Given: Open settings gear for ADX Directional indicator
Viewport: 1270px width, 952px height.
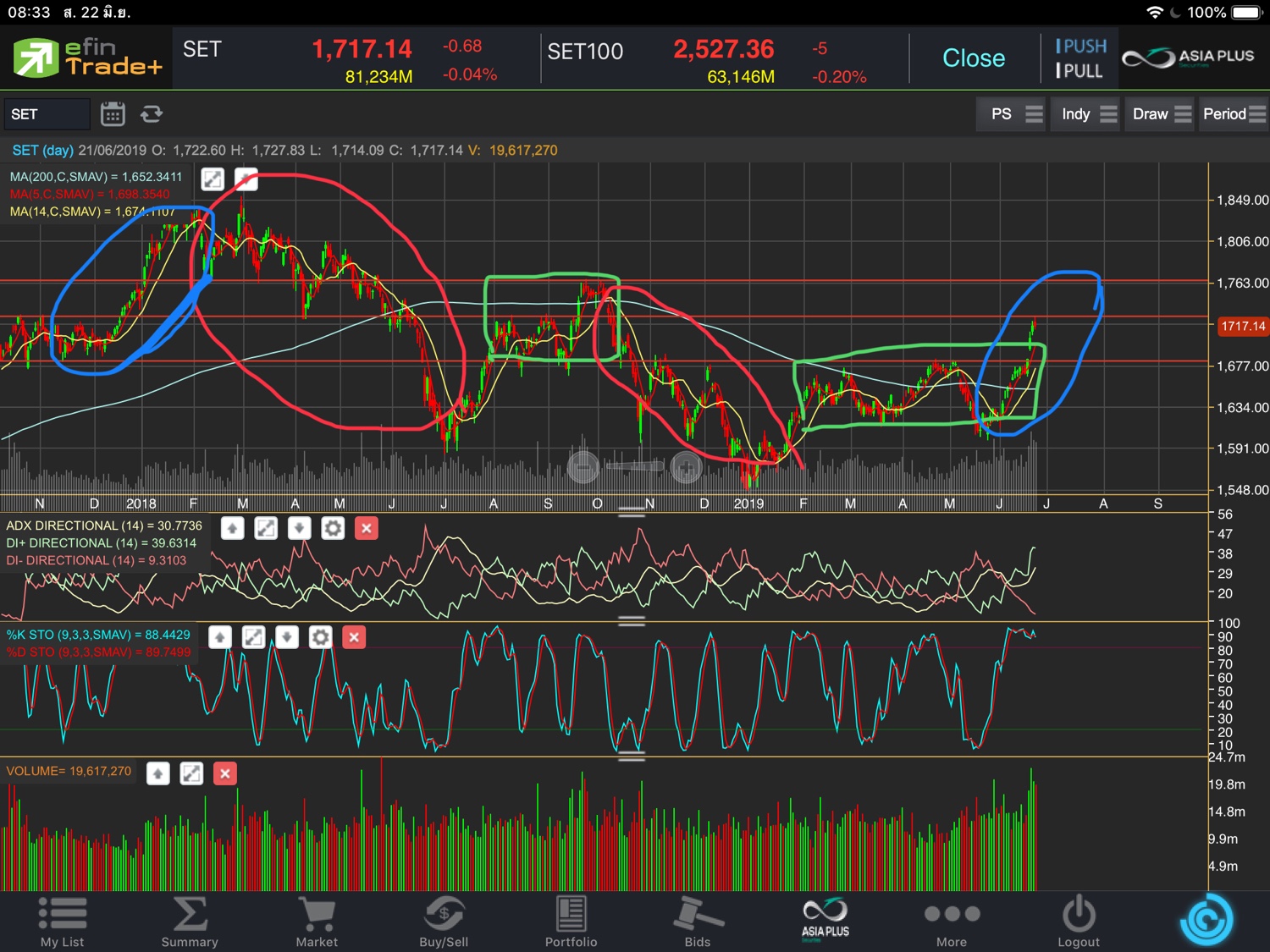Looking at the screenshot, I should pyautogui.click(x=333, y=529).
